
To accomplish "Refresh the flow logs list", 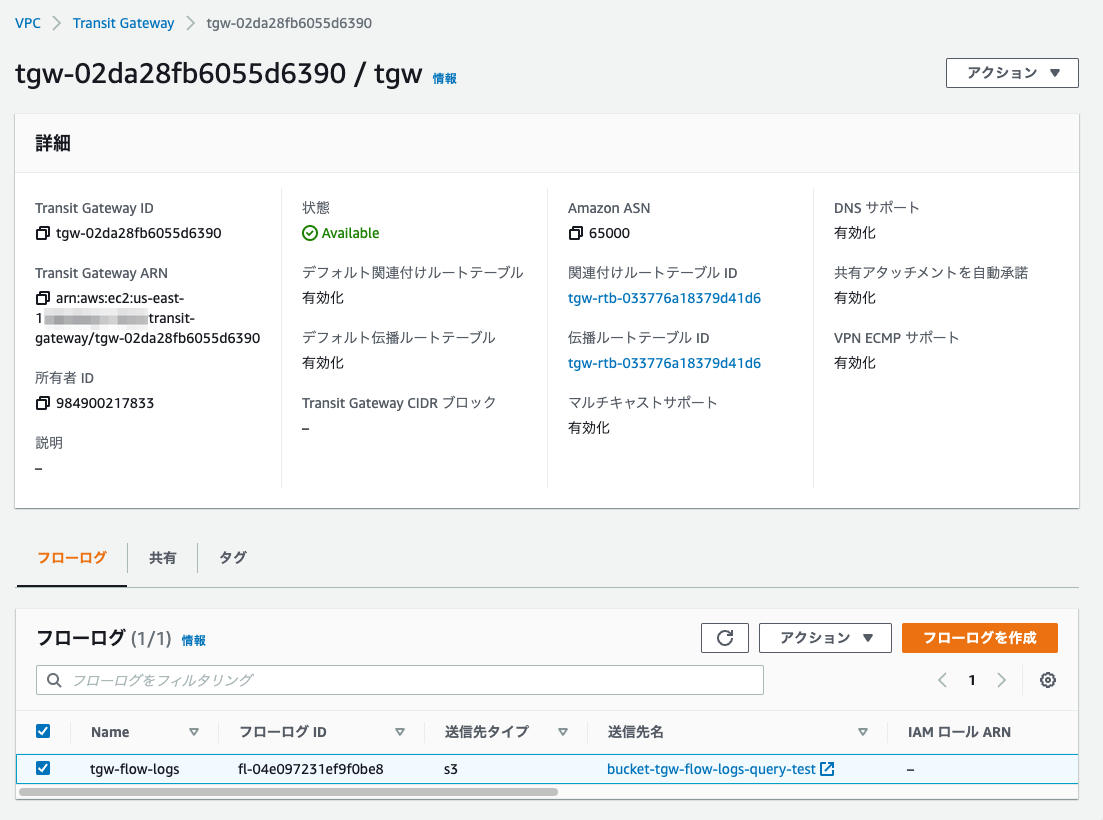I will click(x=725, y=638).
